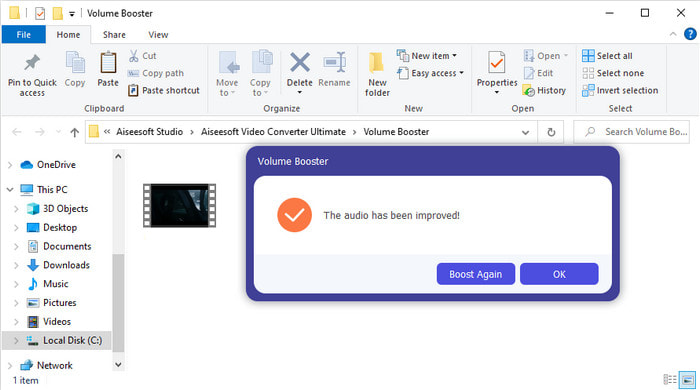This screenshot has width=700, height=390.
Task: Confirm with the OK button
Action: (x=559, y=274)
